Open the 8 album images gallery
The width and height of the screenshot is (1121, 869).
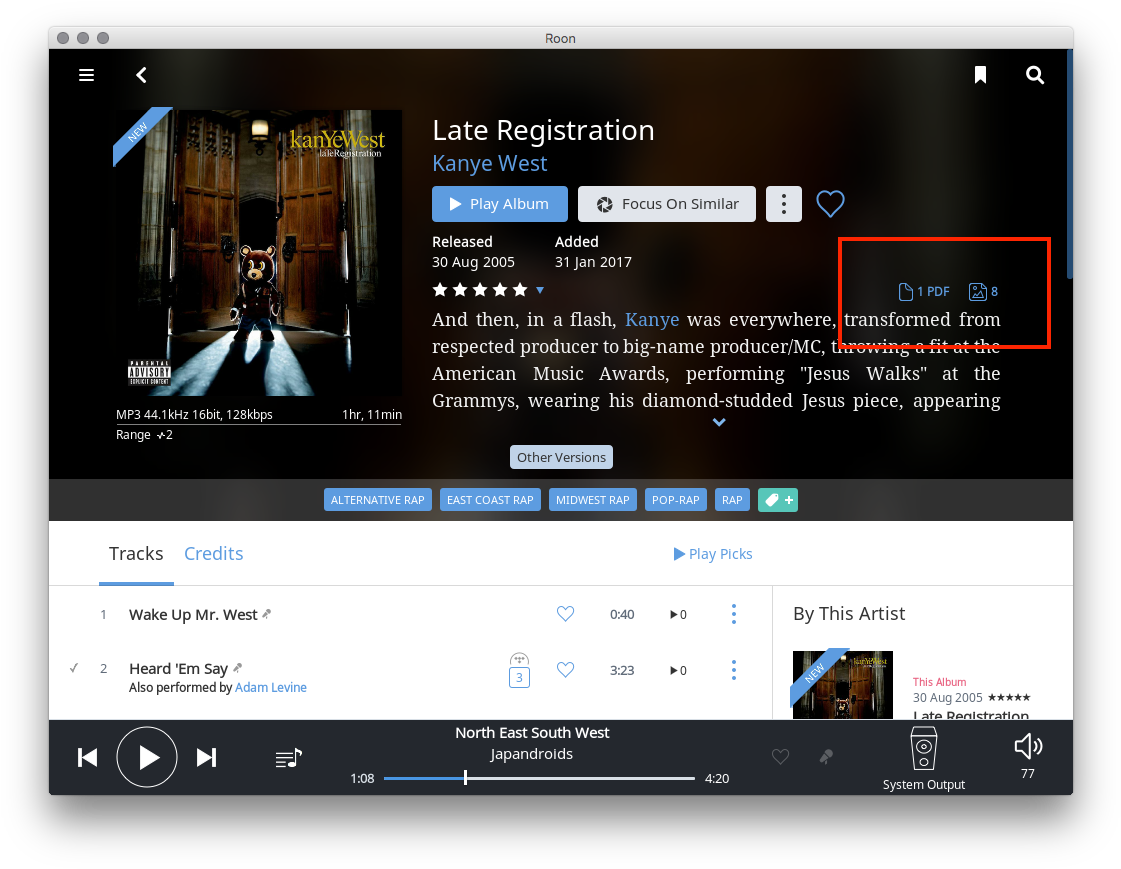pos(983,292)
